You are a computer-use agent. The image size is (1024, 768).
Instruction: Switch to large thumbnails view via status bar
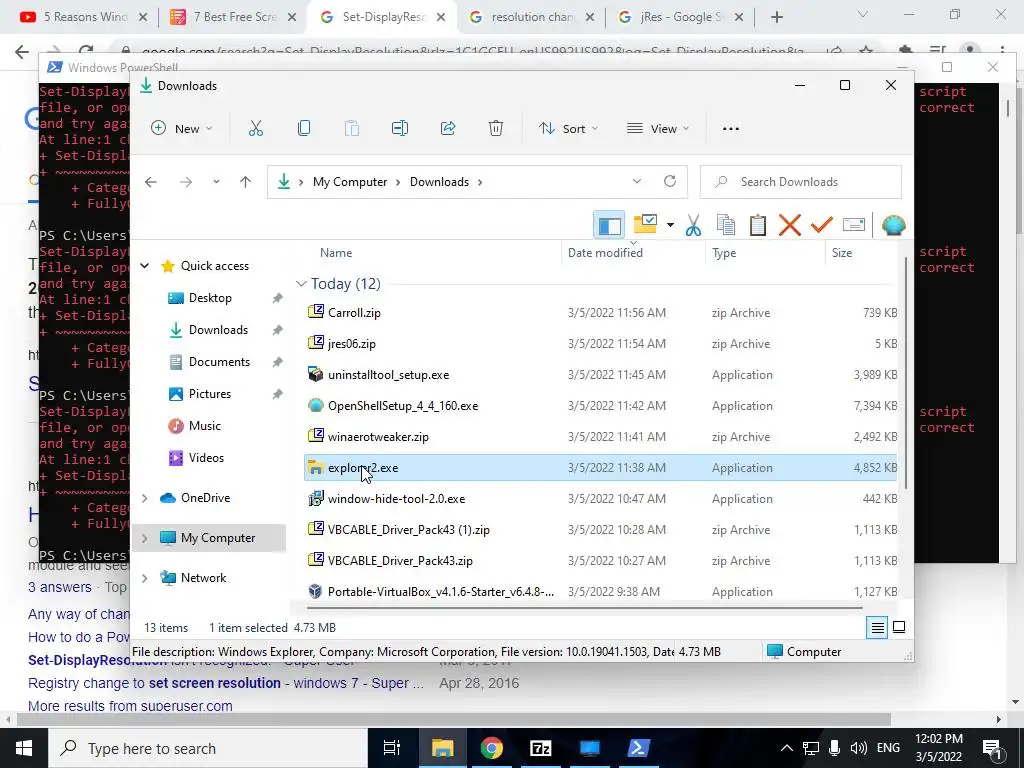pyautogui.click(x=899, y=628)
